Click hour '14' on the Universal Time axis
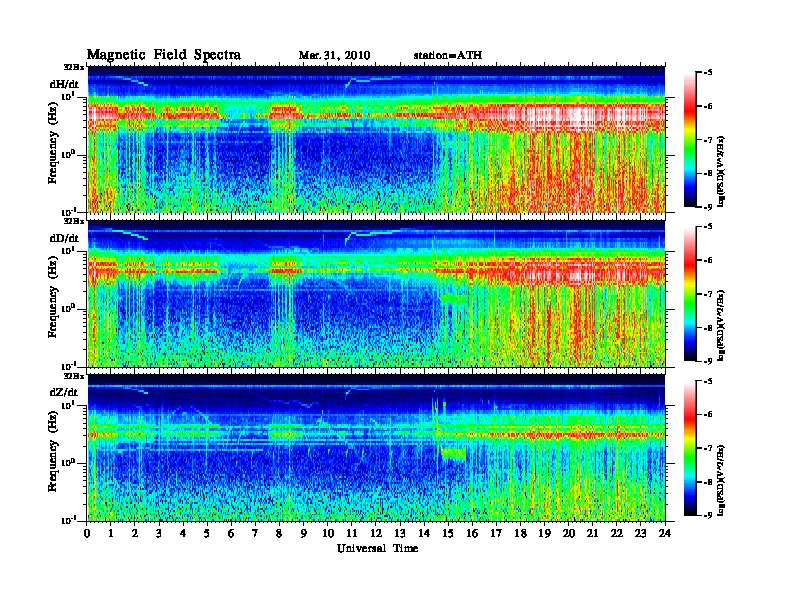 pyautogui.click(x=424, y=534)
